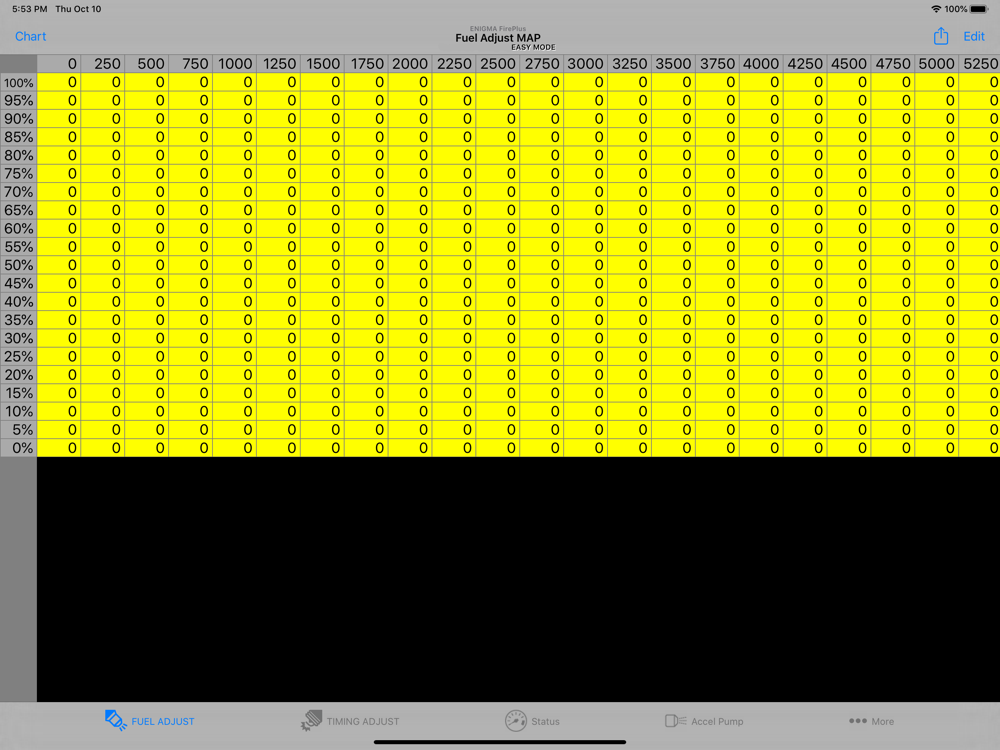Tap the share icon in top bar

coord(941,36)
